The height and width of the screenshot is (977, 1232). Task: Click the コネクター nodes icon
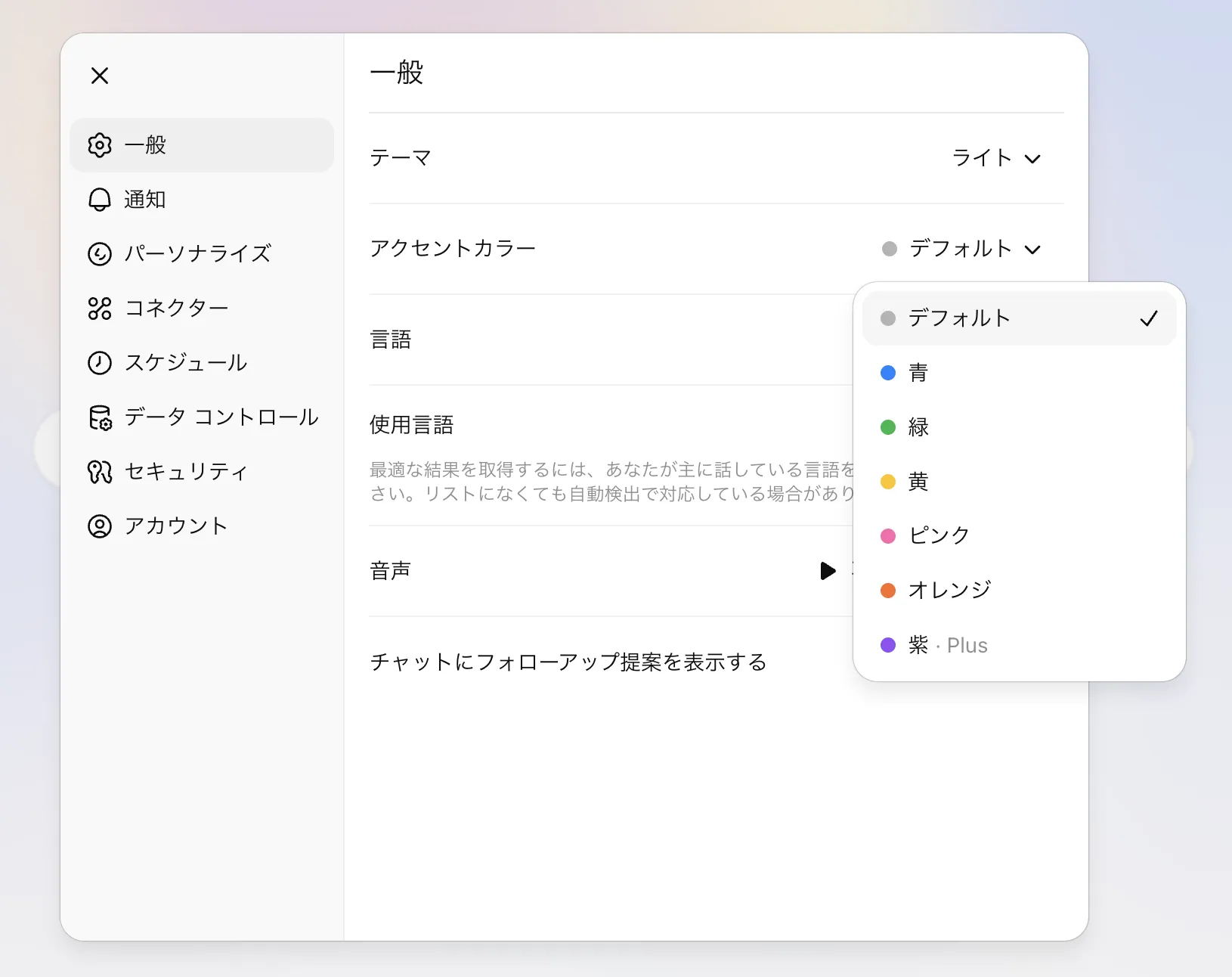click(99, 309)
